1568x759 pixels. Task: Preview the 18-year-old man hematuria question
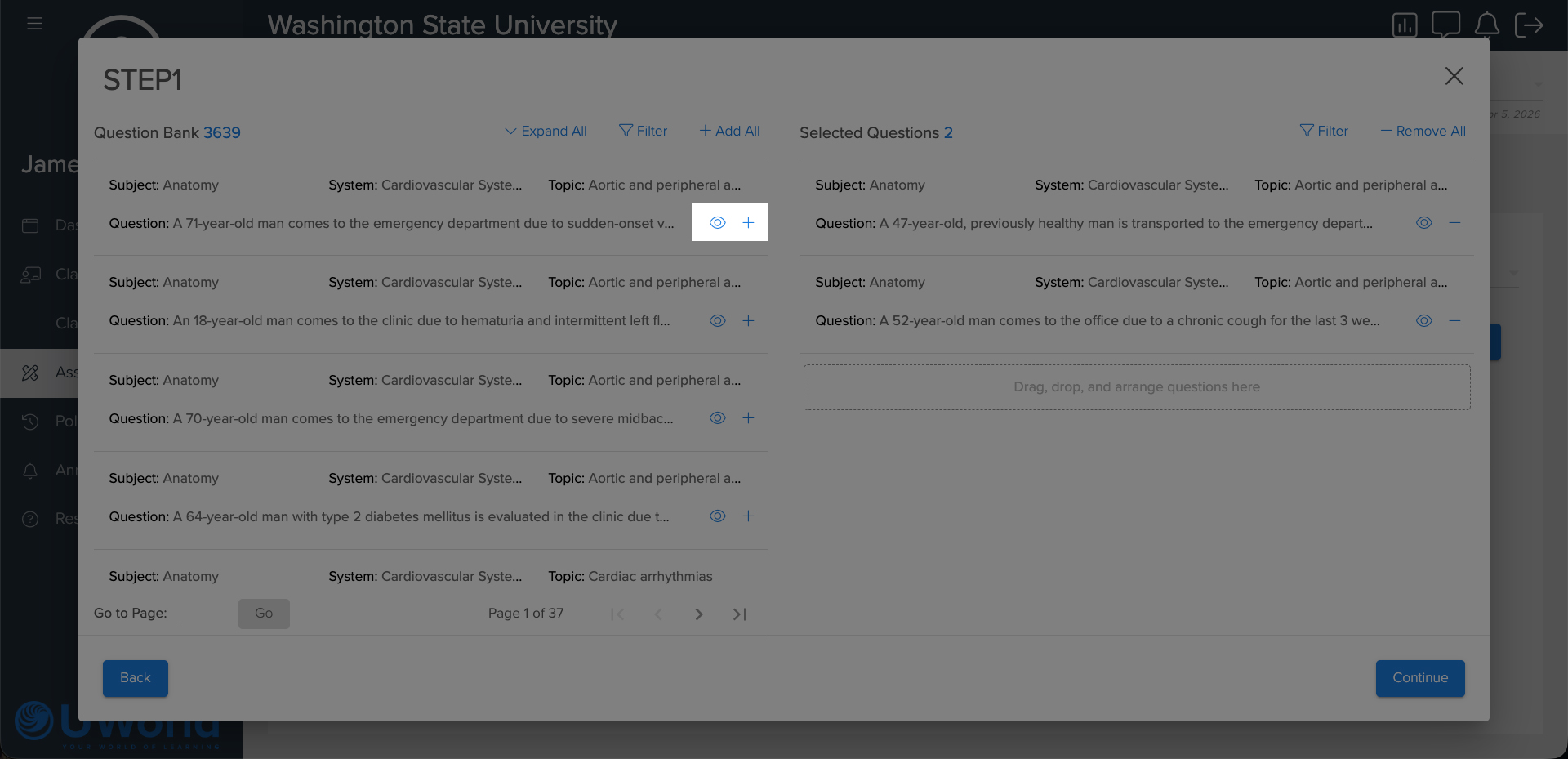click(717, 321)
